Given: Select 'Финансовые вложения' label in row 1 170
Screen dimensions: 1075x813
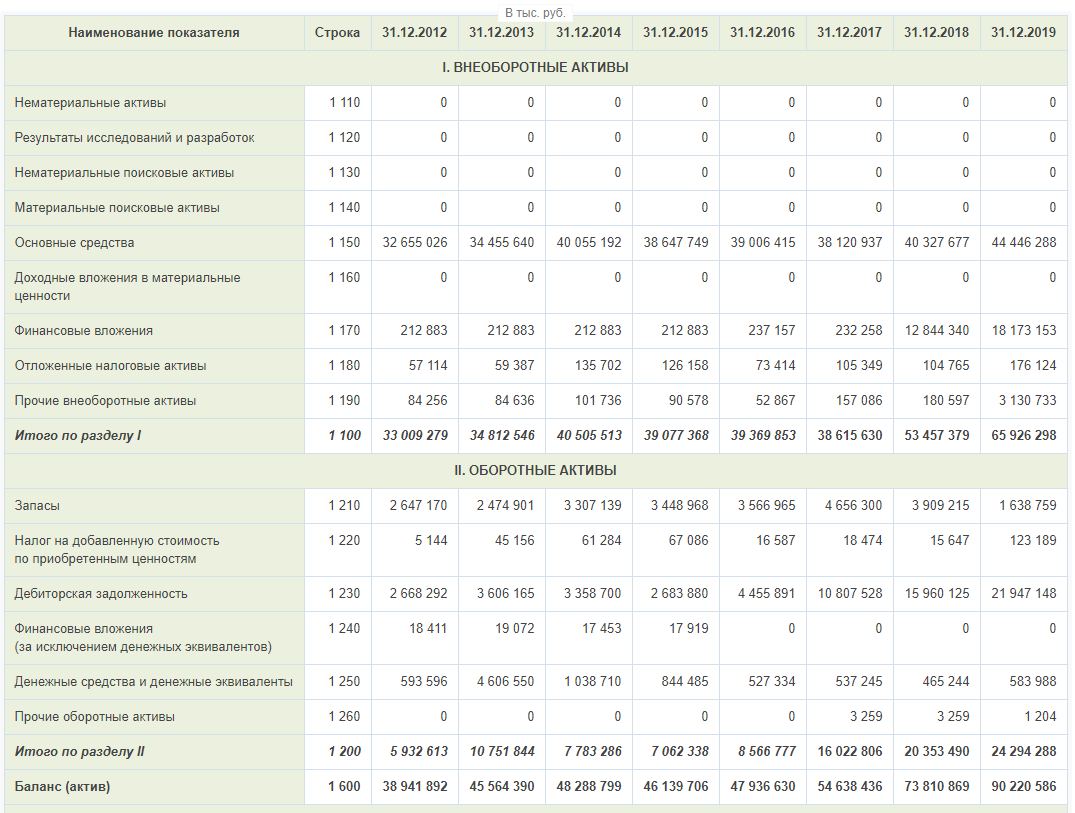Looking at the screenshot, I should point(84,330).
